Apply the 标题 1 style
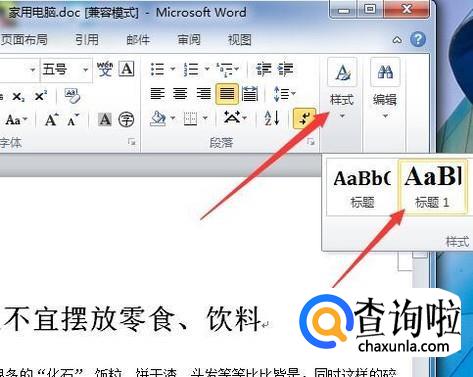 (433, 186)
